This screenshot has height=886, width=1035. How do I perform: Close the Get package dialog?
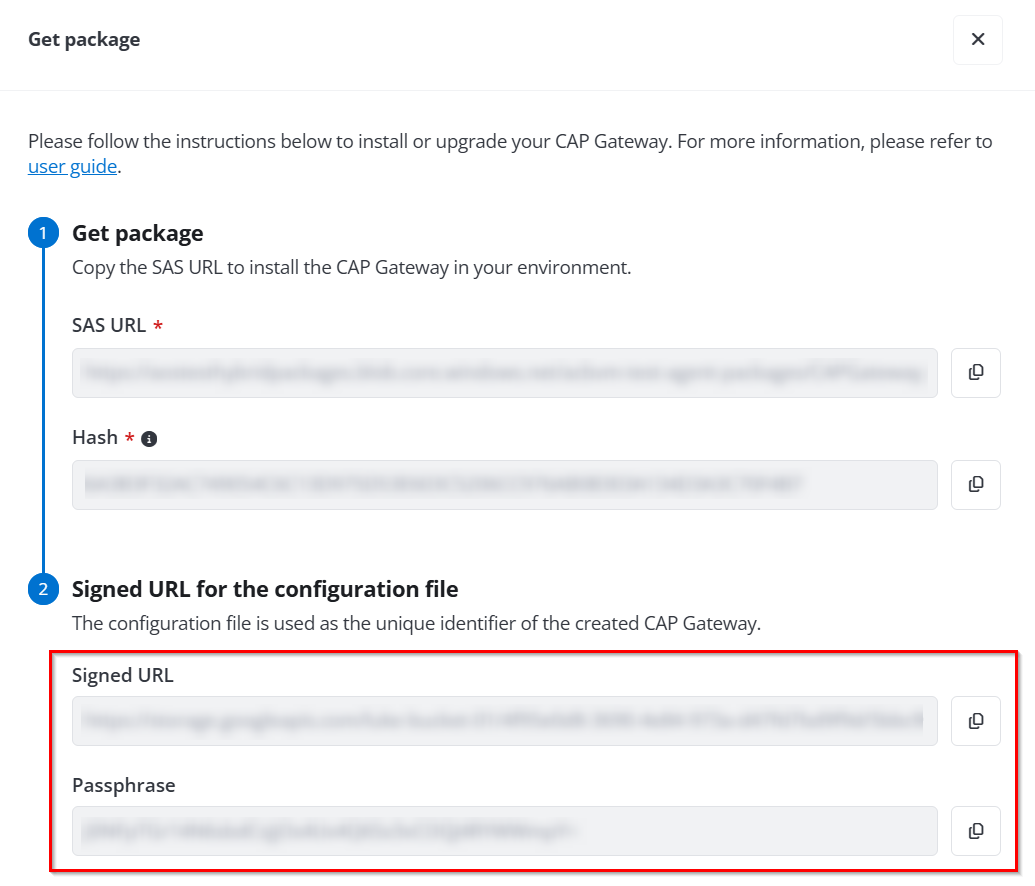(977, 40)
